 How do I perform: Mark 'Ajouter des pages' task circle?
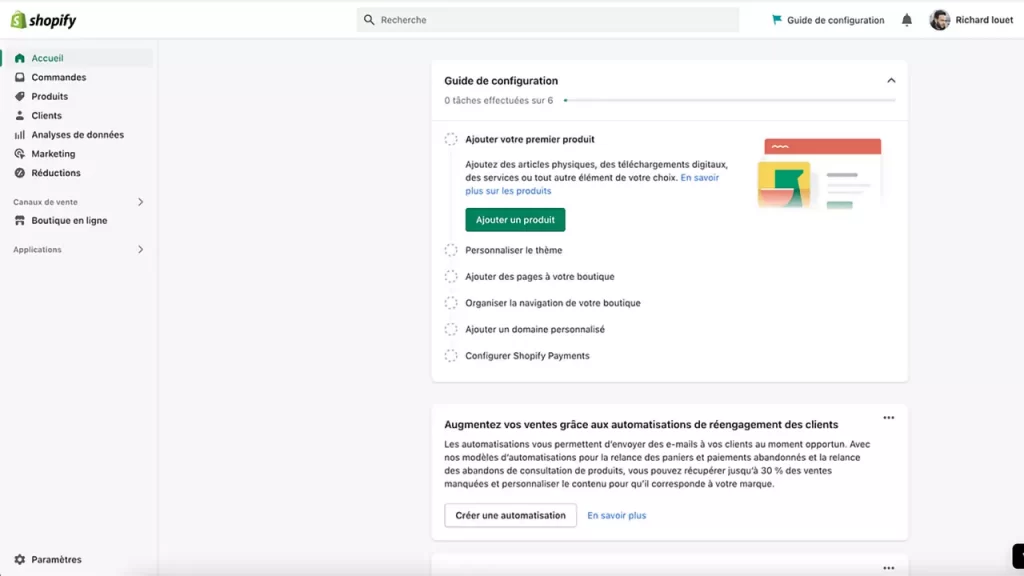[451, 276]
